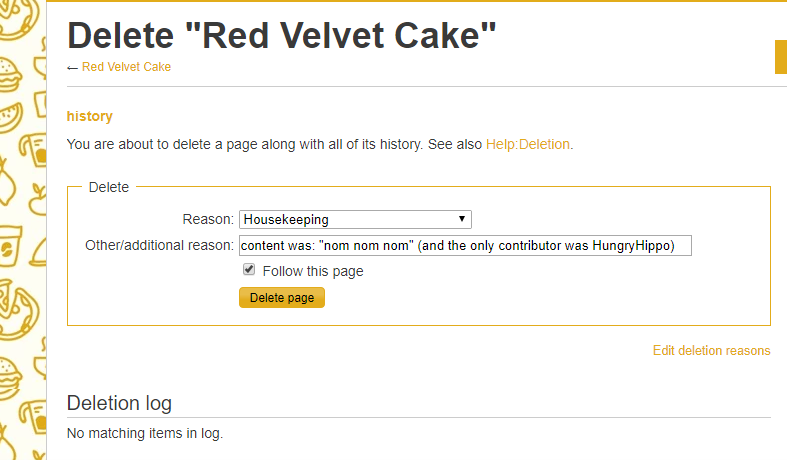Click the "No matching items in log." text
The width and height of the screenshot is (787, 460).
click(x=144, y=434)
